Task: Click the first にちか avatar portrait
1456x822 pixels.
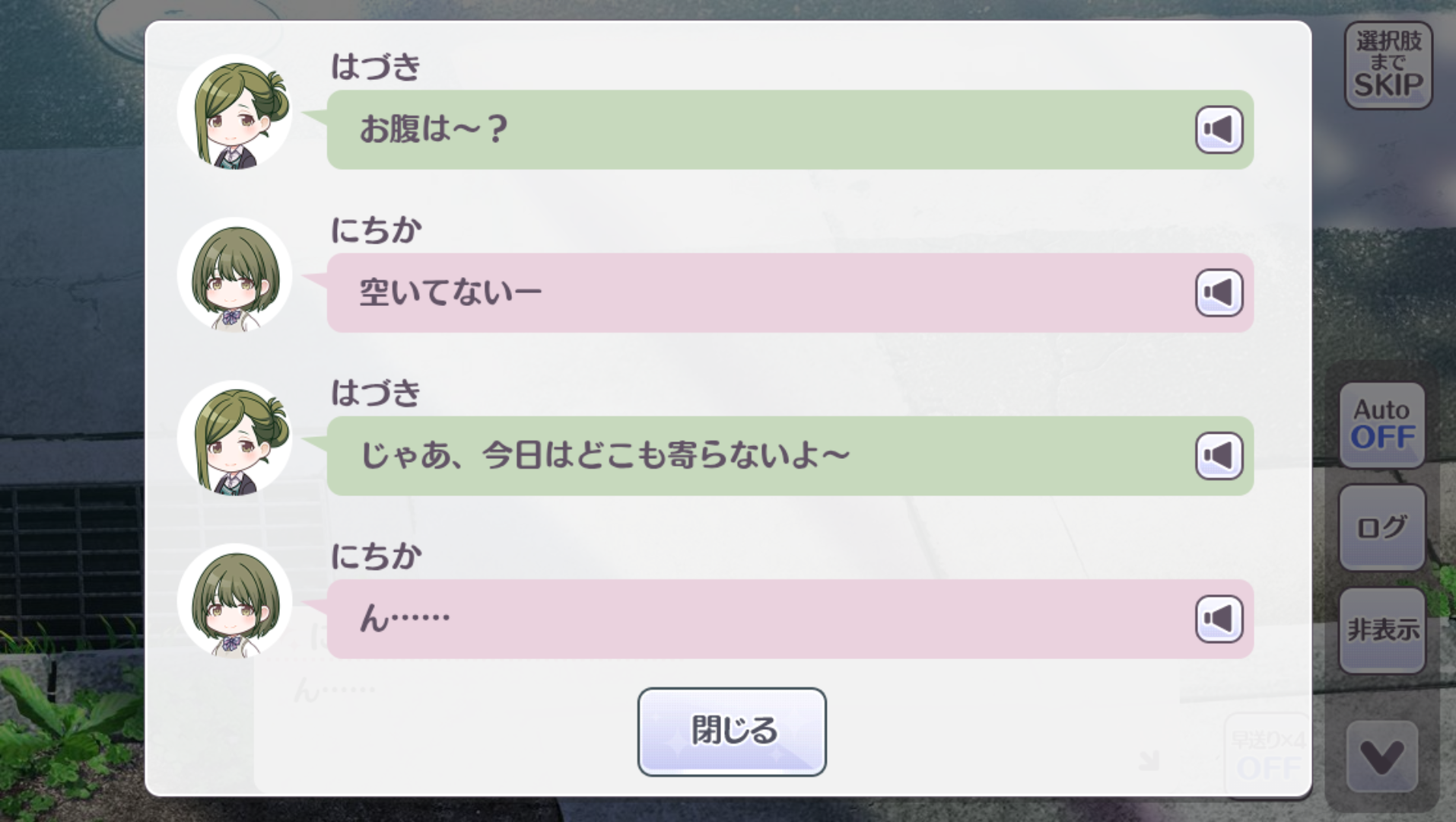Action: [x=235, y=275]
